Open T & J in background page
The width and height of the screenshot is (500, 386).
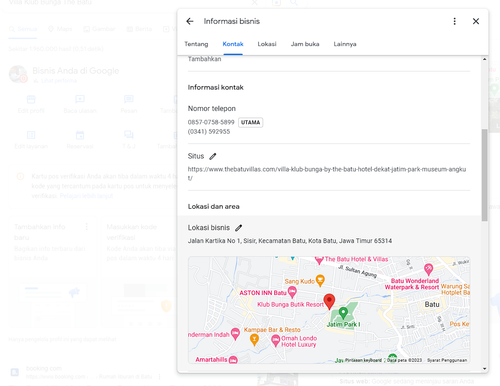(129, 140)
